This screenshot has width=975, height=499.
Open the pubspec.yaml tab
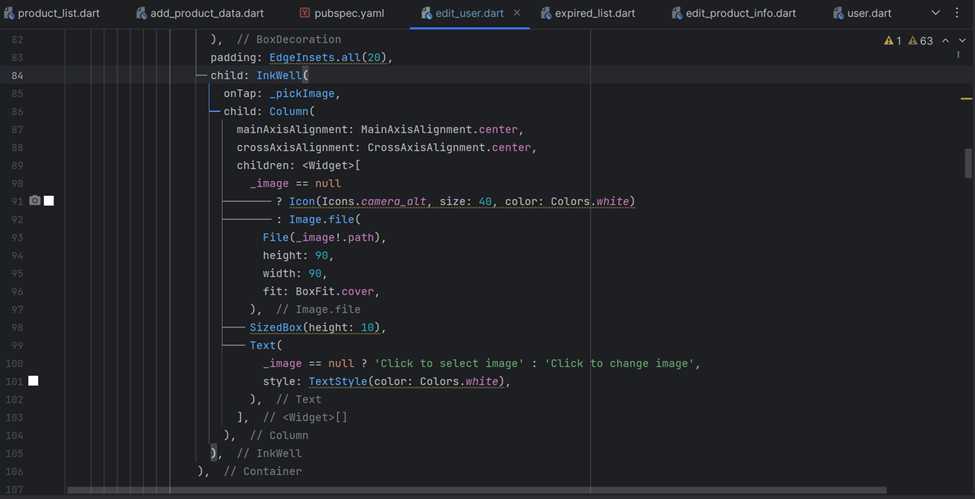pos(342,13)
